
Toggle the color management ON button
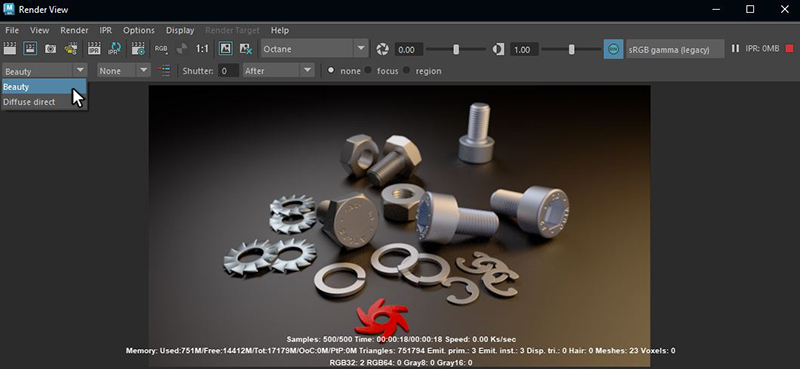(x=613, y=49)
